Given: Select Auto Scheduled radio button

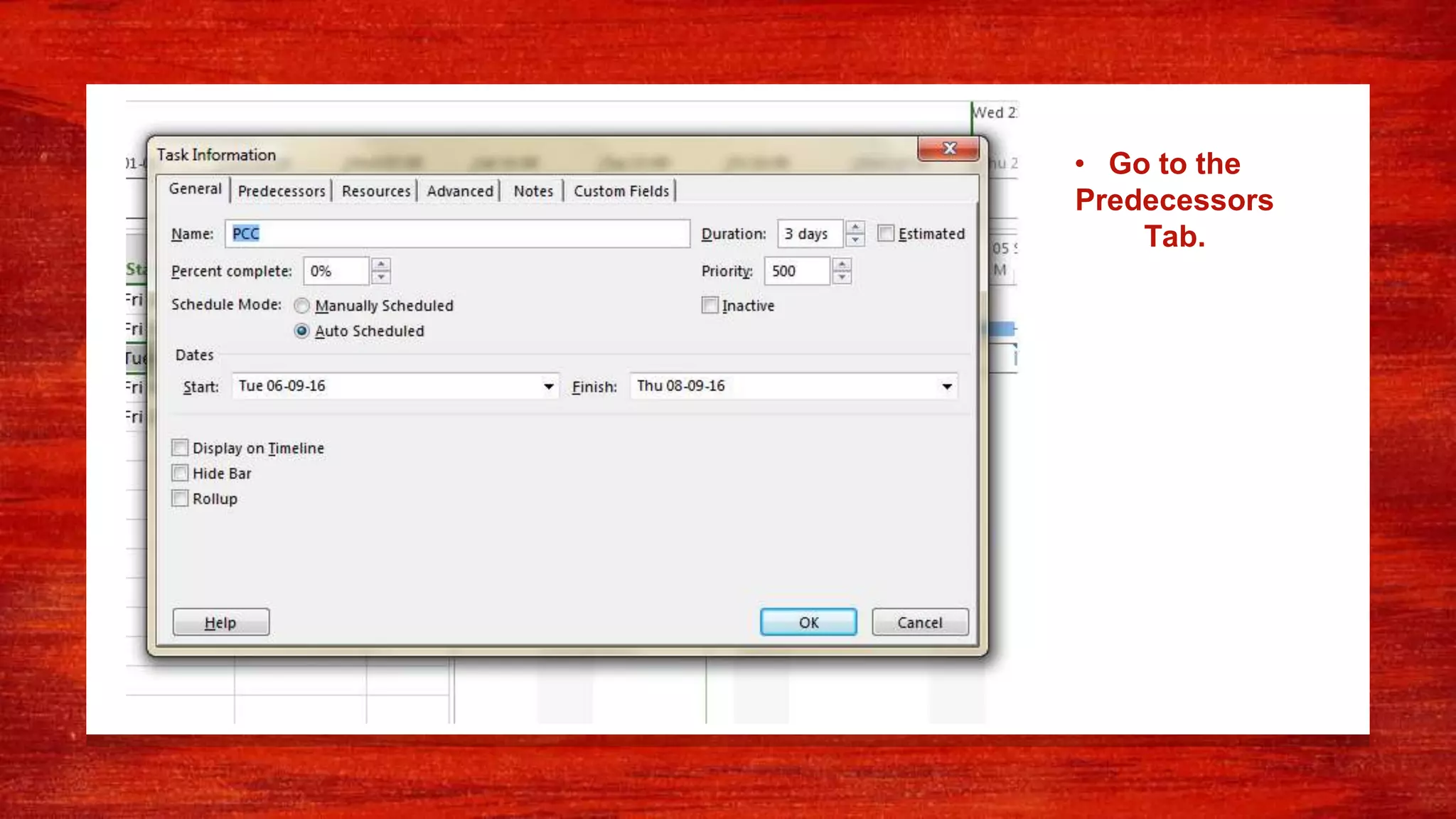Looking at the screenshot, I should click(302, 331).
